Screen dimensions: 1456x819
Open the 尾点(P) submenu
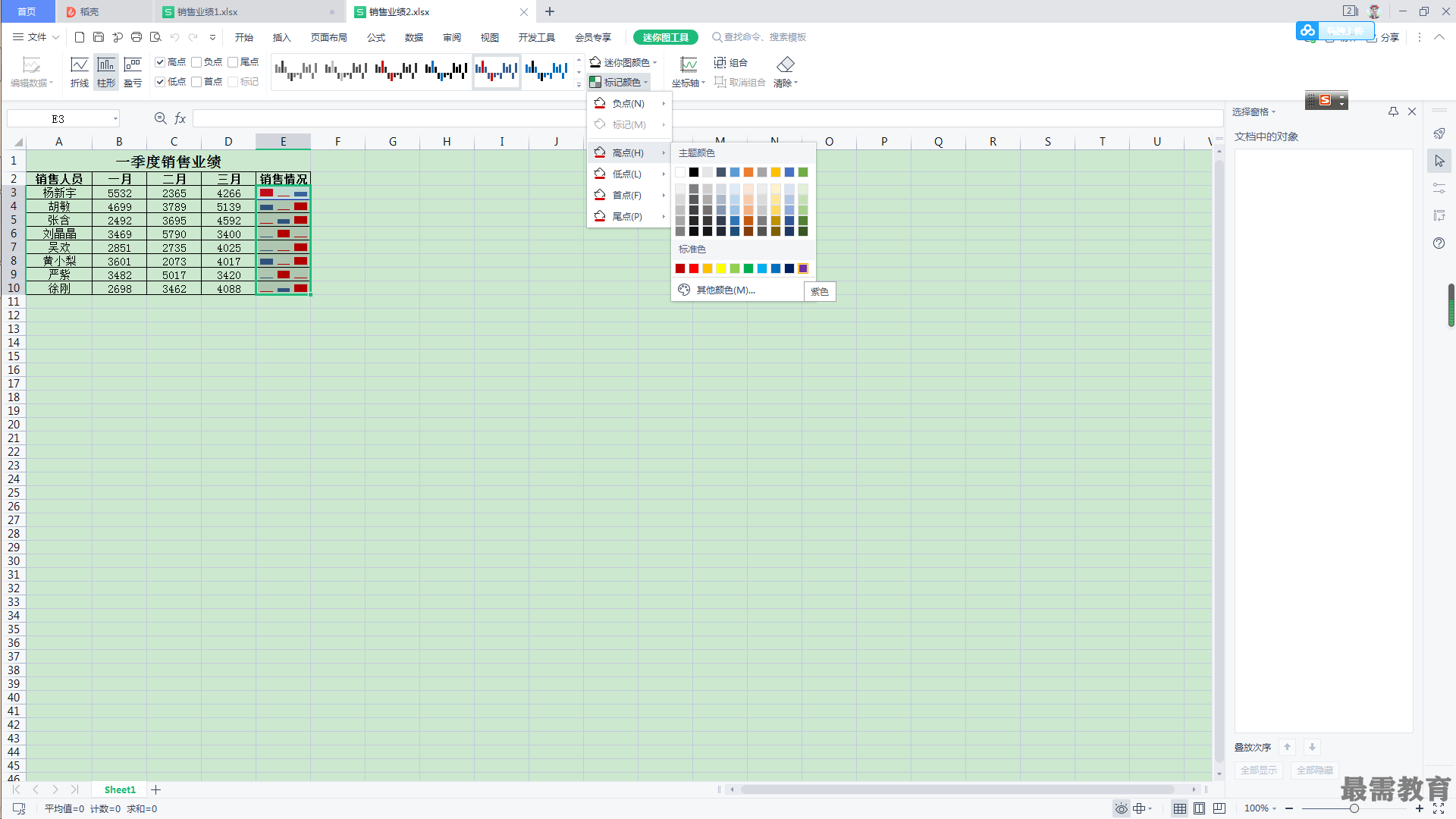[629, 217]
